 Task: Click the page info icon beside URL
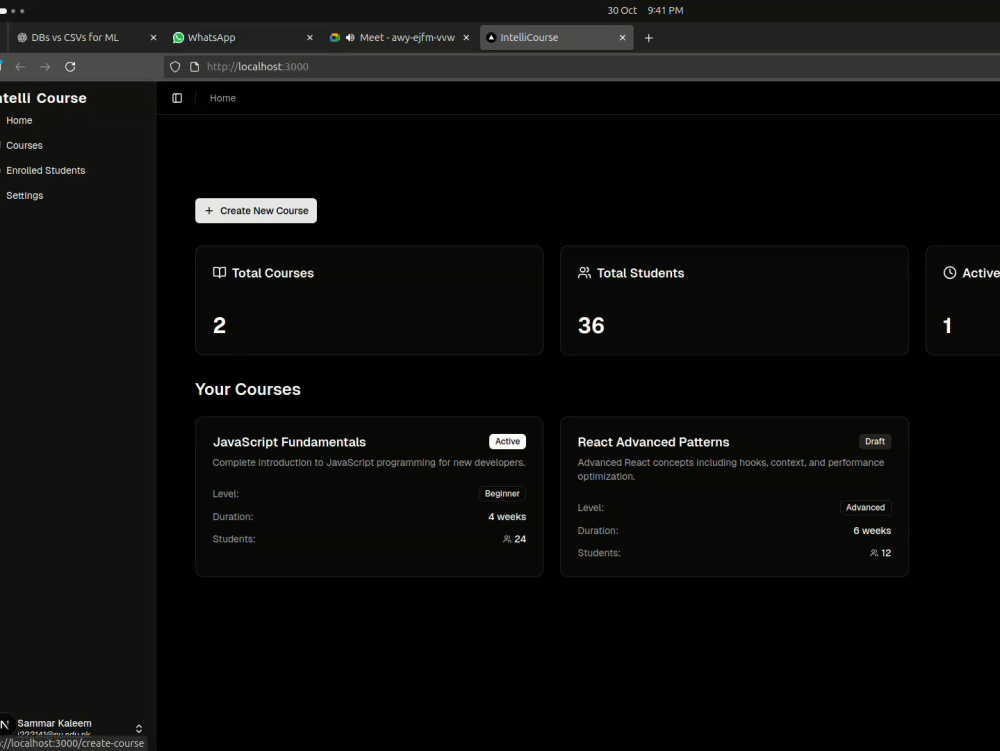pos(195,67)
